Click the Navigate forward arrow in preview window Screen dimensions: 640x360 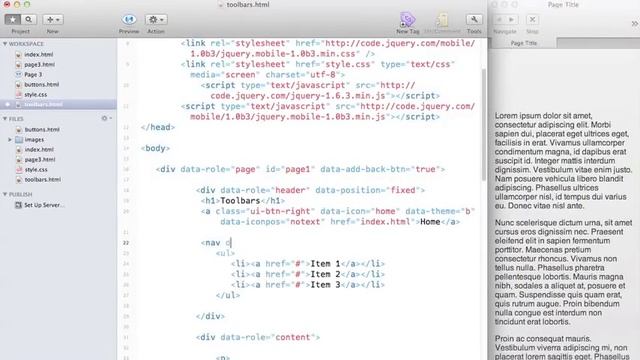click(511, 19)
